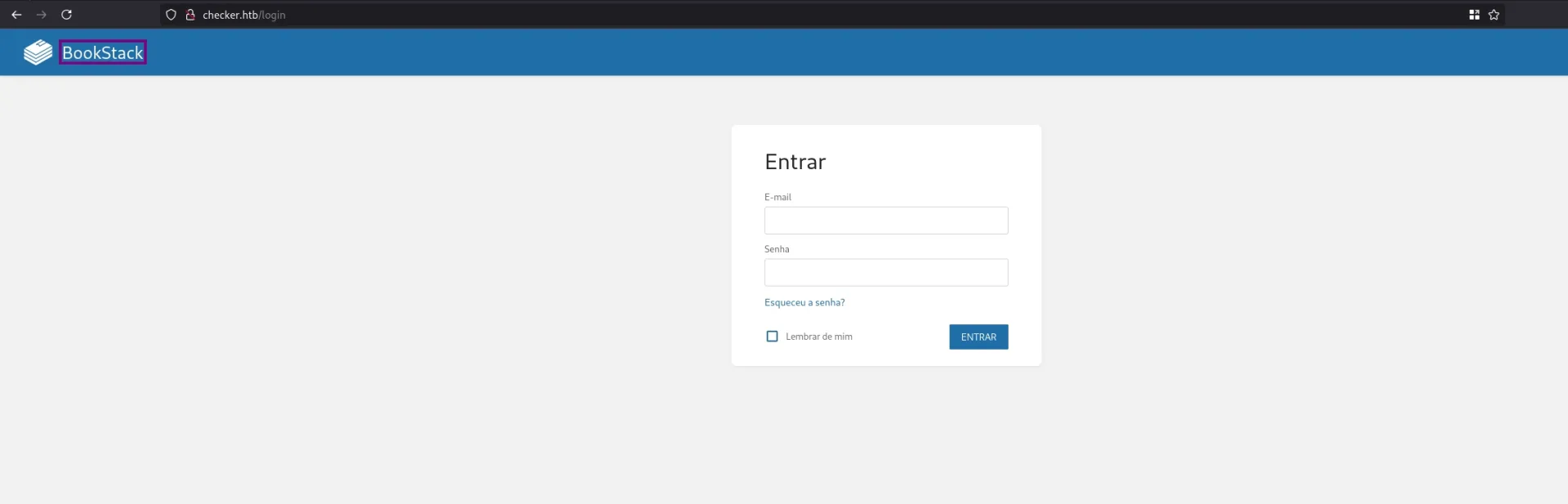The image size is (1568, 504).
Task: Click into the Senha password field
Action: click(886, 273)
